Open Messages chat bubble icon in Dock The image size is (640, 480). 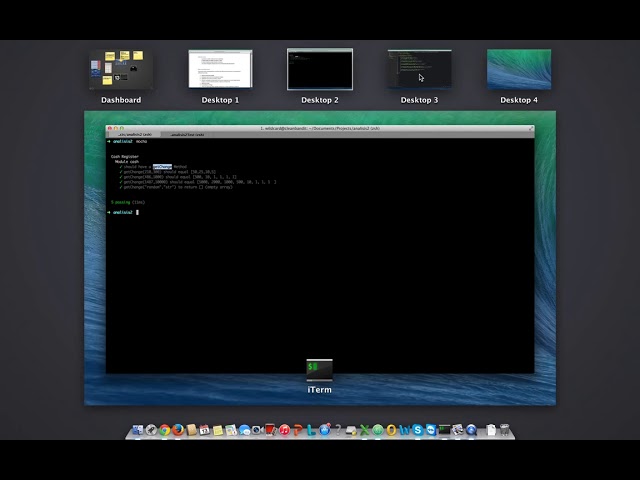244,430
